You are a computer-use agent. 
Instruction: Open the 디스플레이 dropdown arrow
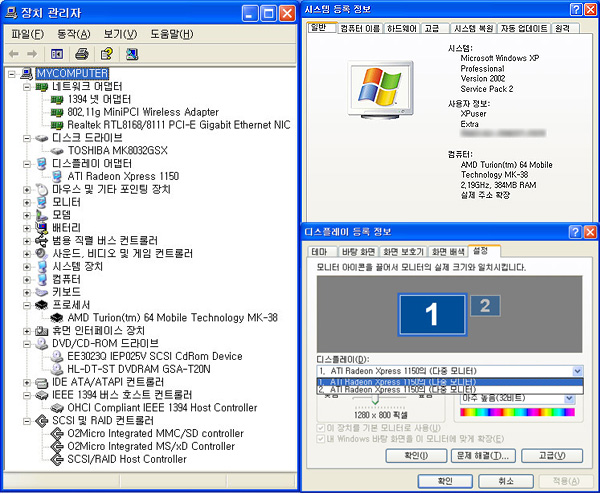577,371
